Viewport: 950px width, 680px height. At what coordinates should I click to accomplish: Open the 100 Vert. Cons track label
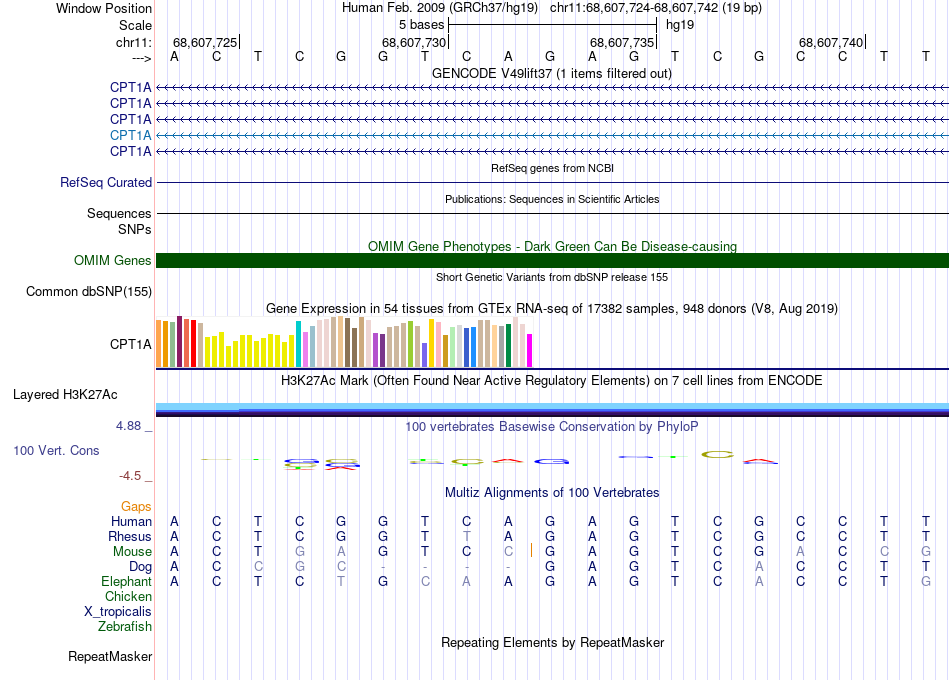56,451
